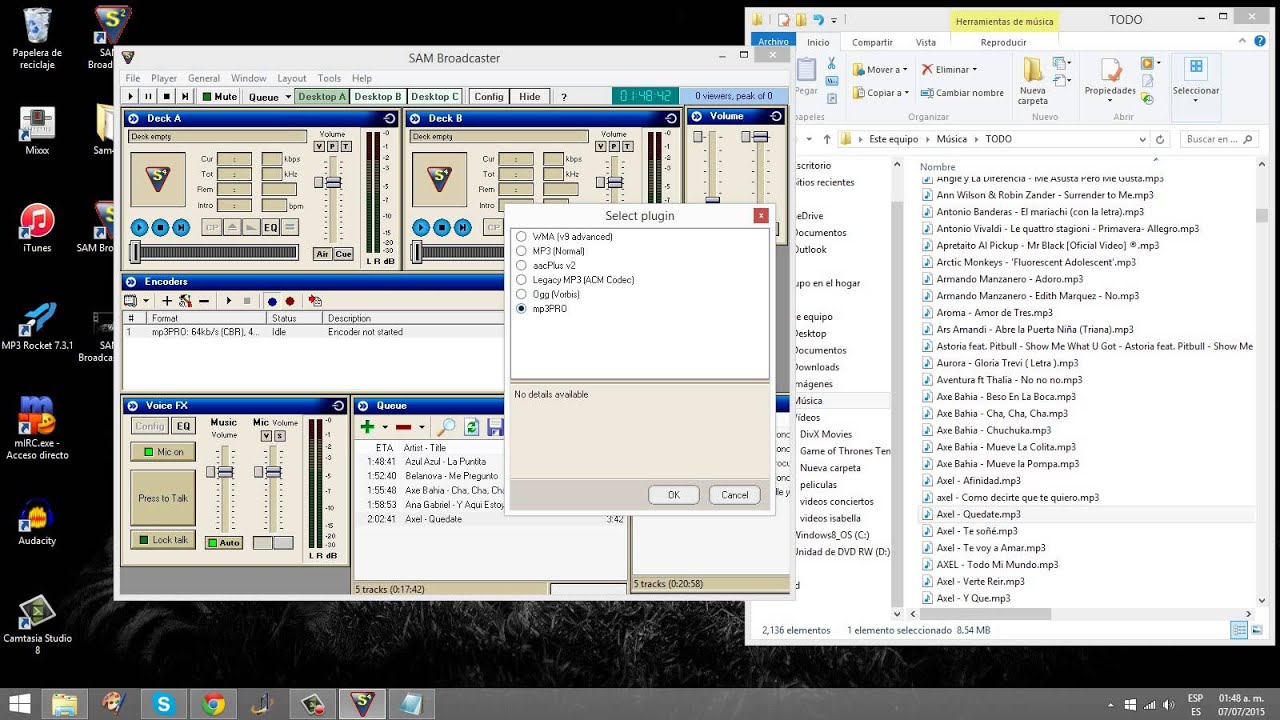Stop Deck A with blue stop button

pos(160,227)
